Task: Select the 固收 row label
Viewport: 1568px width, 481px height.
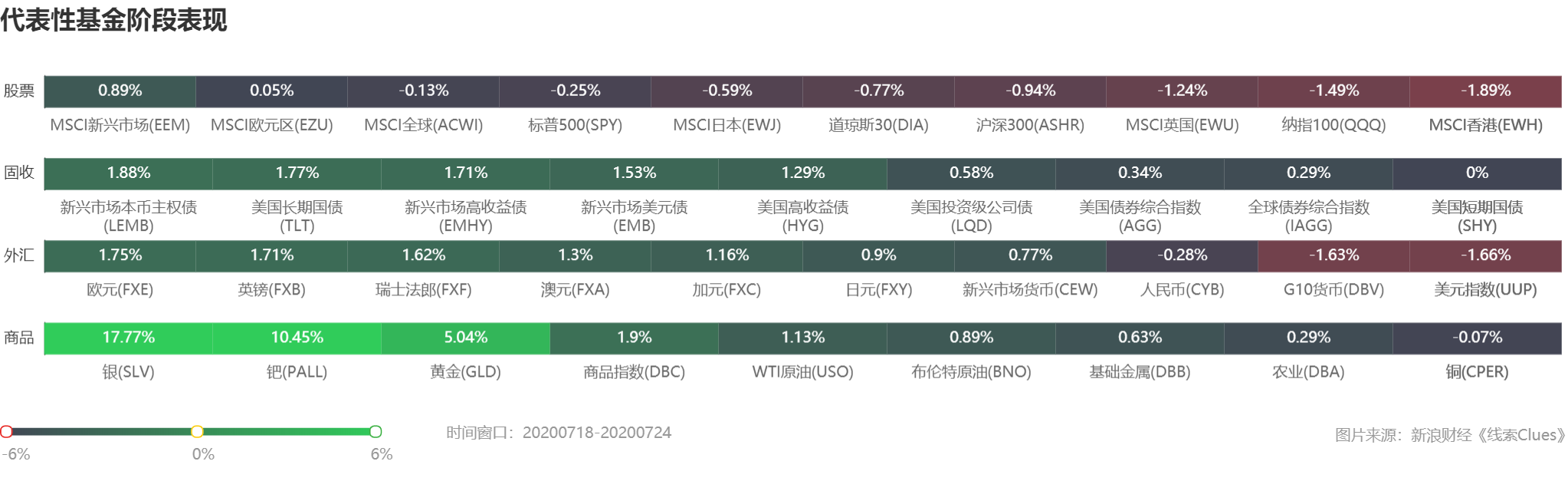Action: [19, 173]
